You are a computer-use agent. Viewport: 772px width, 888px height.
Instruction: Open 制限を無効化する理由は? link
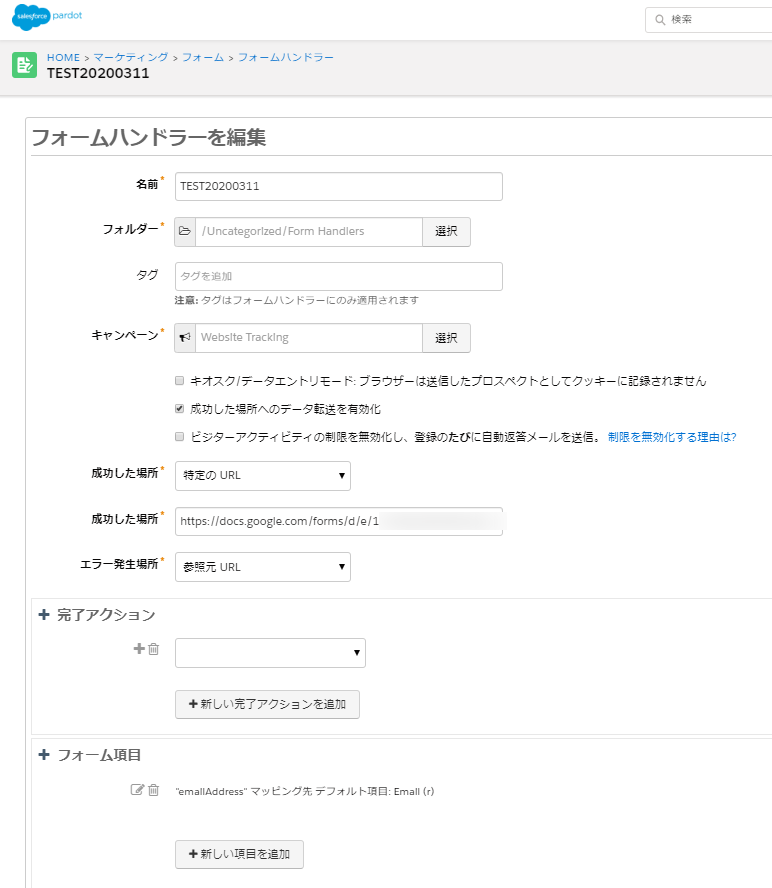point(671,437)
